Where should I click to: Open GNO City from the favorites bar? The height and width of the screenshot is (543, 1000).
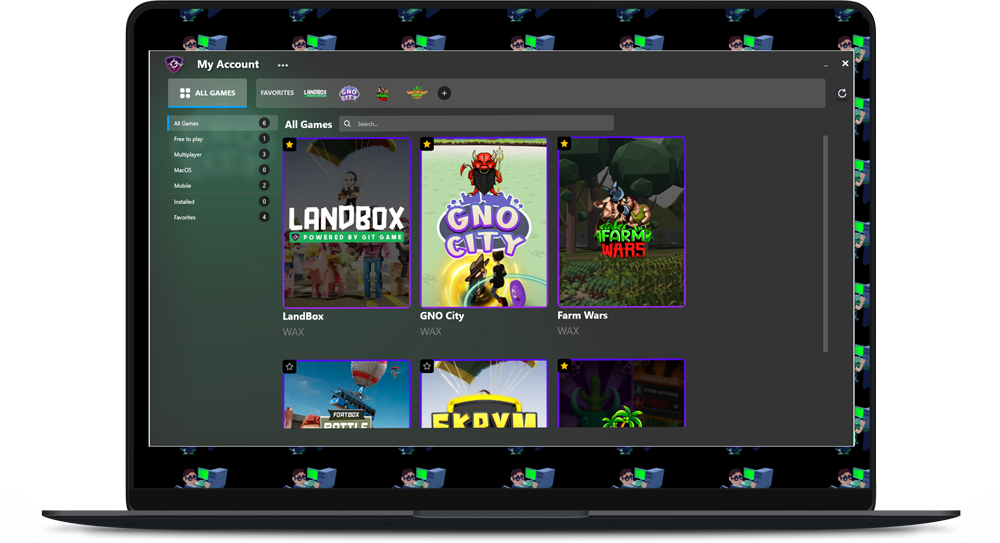click(348, 93)
